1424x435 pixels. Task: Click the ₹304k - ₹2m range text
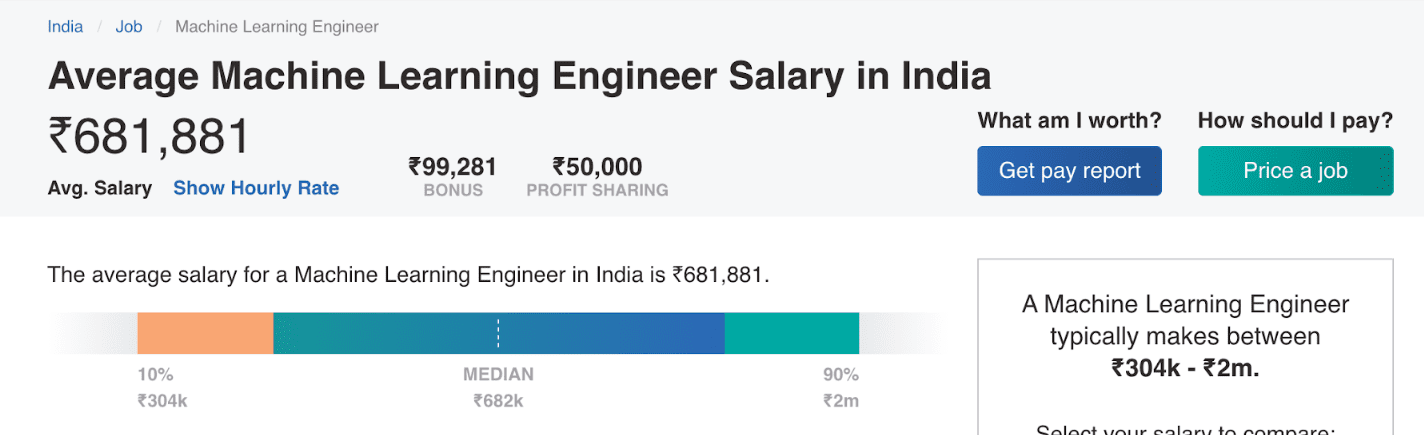[x=1185, y=367]
